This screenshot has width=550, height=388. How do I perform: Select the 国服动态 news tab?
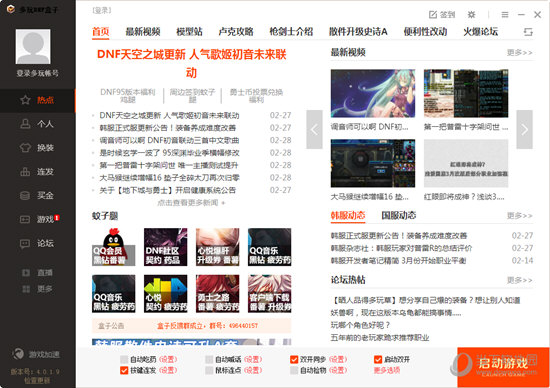click(x=399, y=215)
